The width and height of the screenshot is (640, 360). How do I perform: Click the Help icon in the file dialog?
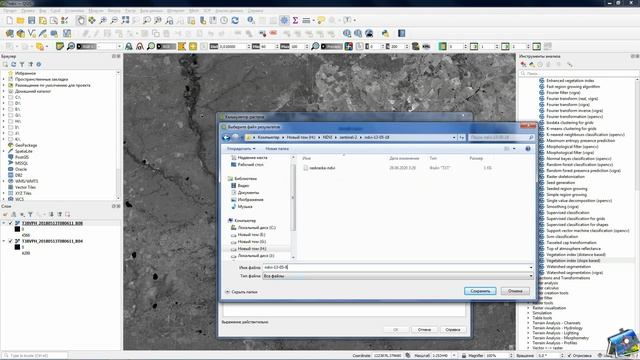click(528, 149)
